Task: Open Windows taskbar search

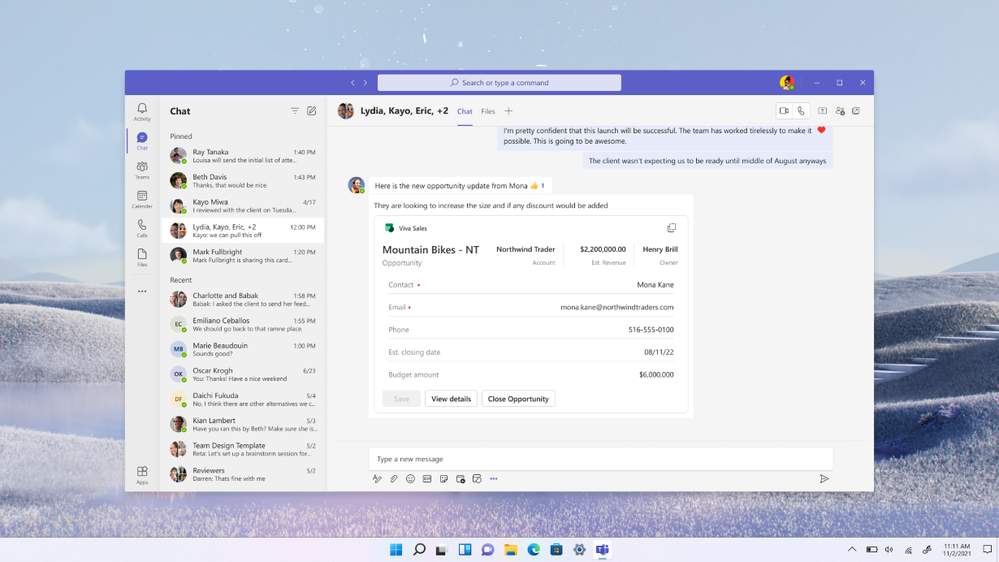Action: pos(419,549)
